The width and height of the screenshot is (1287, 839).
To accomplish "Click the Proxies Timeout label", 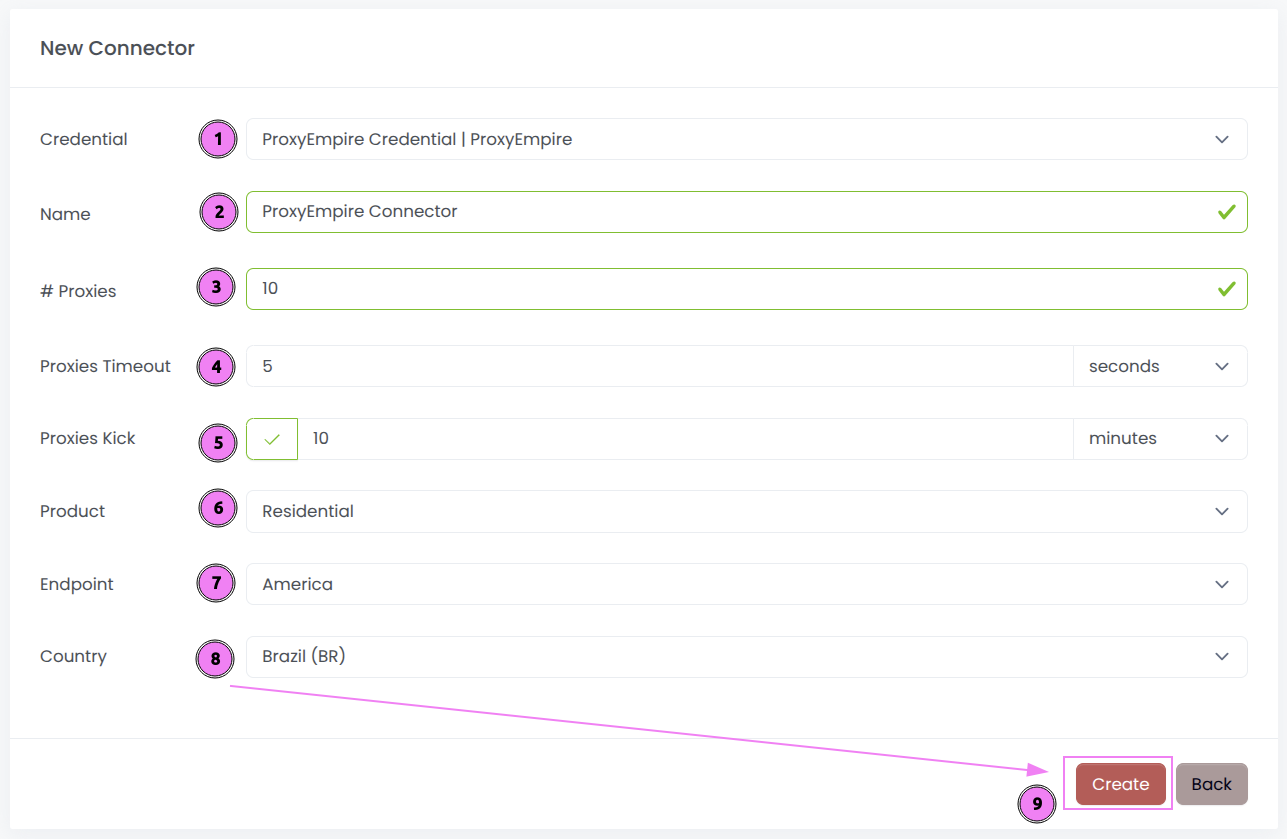I will (x=105, y=366).
